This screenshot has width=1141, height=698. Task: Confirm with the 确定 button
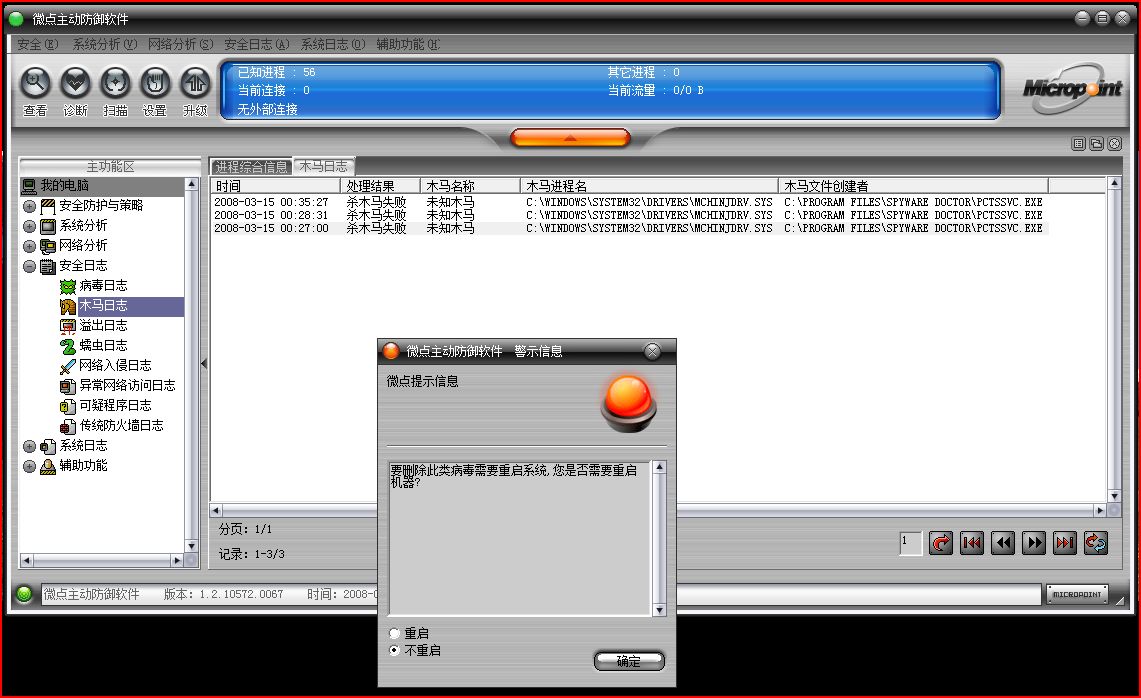pos(629,661)
